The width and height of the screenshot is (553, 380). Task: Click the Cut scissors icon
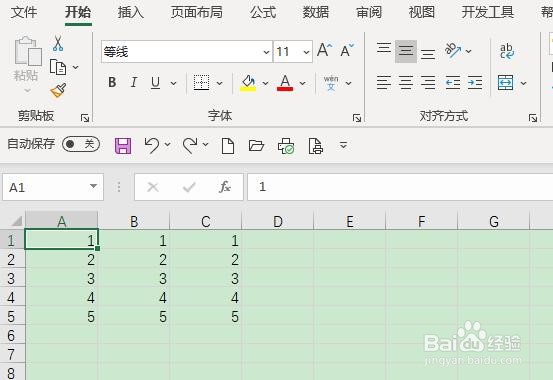pos(58,44)
